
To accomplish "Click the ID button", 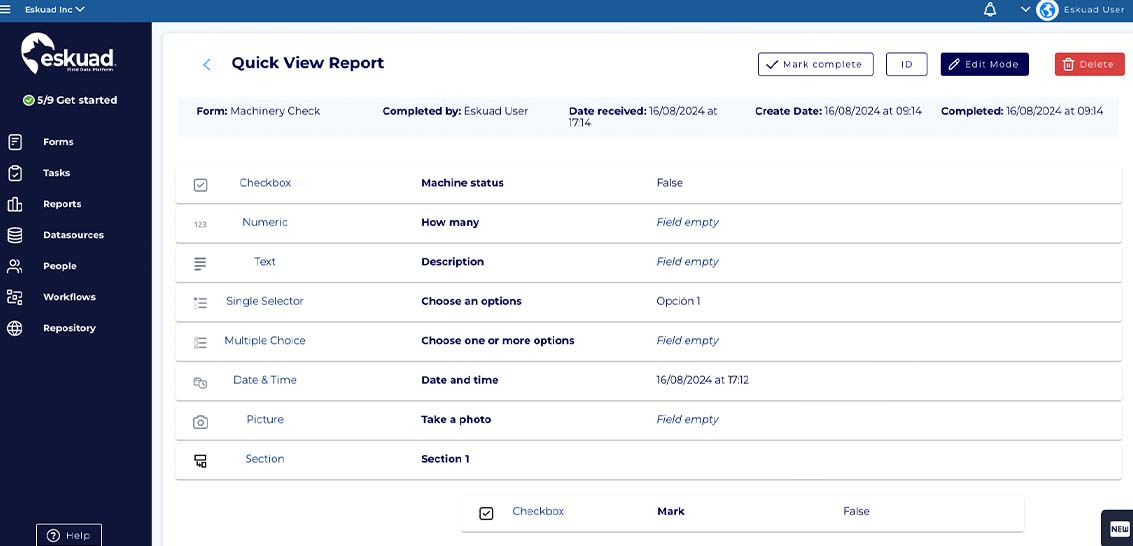I will [x=906, y=64].
